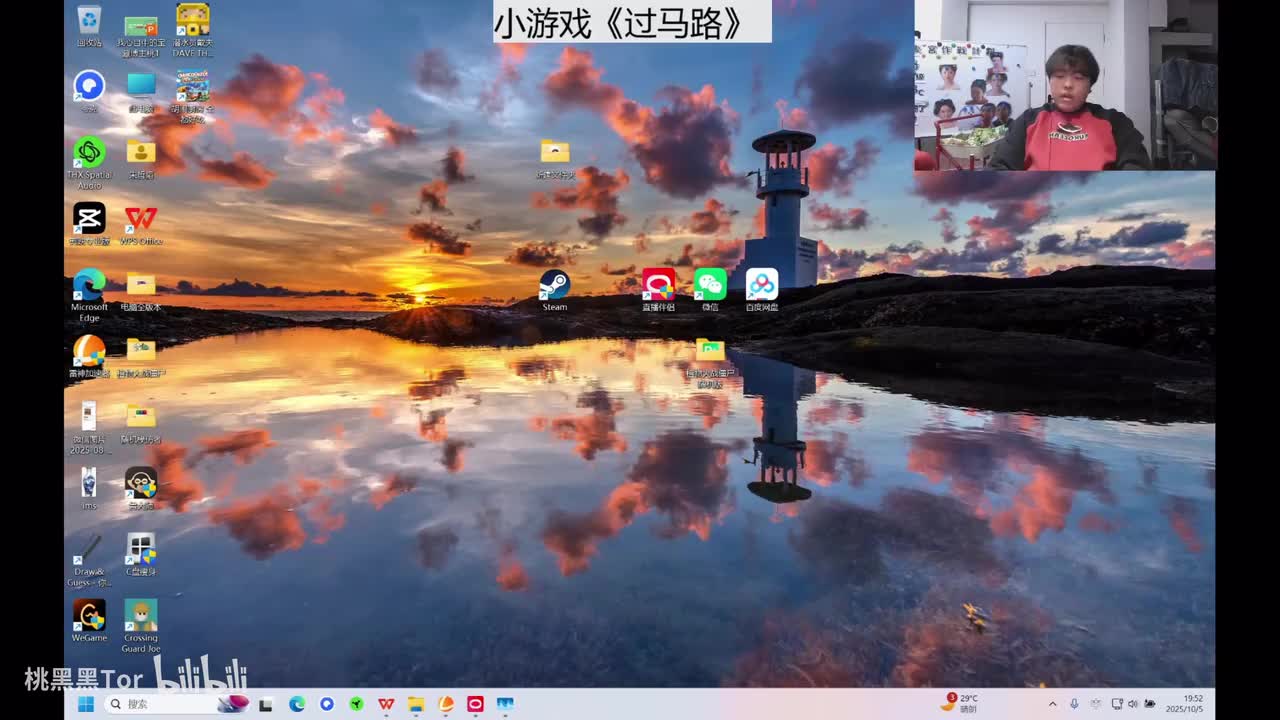The width and height of the screenshot is (1280, 720).
Task: Expand the hidden system tray icons
Action: tap(1053, 704)
